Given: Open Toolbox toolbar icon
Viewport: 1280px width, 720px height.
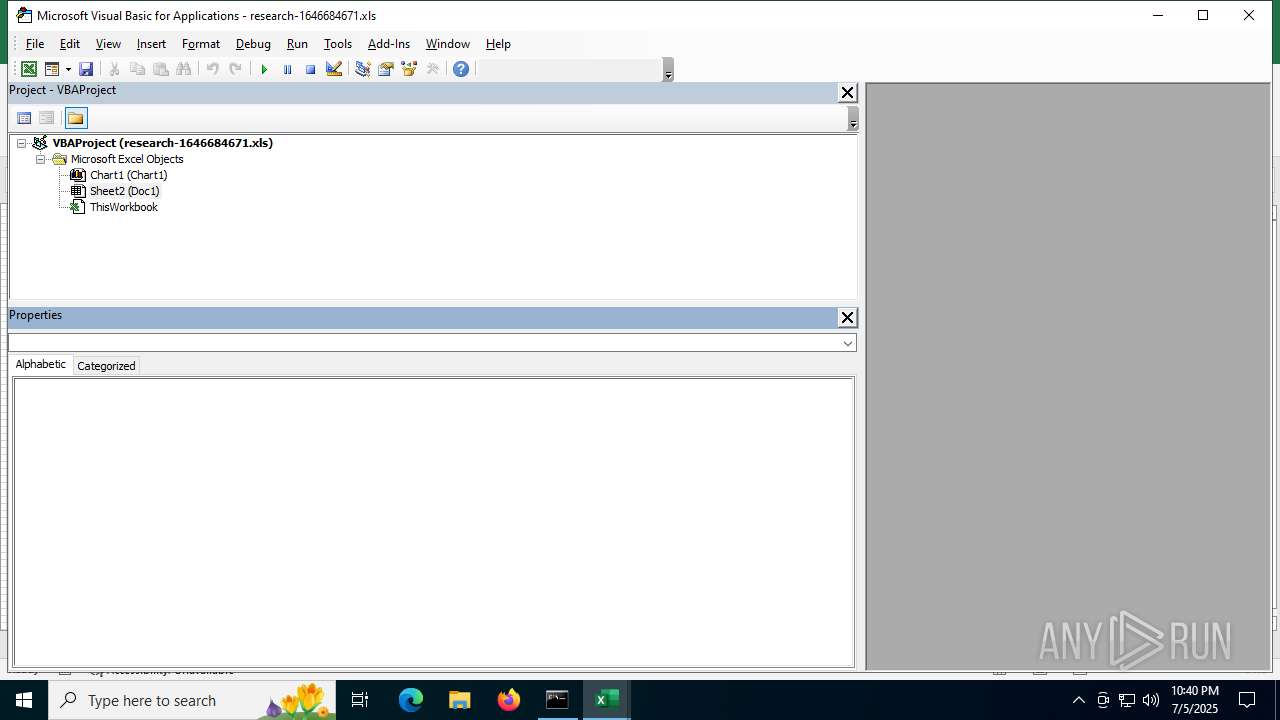Looking at the screenshot, I should [x=432, y=69].
